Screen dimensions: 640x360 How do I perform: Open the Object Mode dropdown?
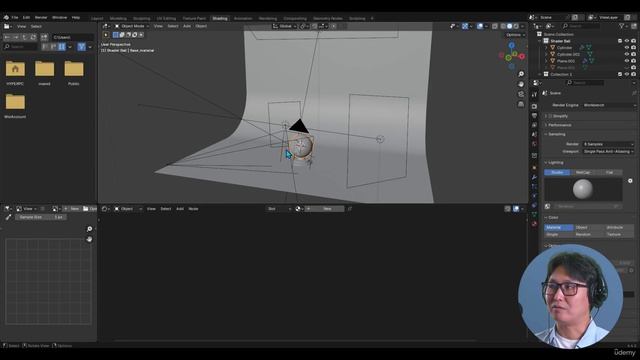click(132, 26)
